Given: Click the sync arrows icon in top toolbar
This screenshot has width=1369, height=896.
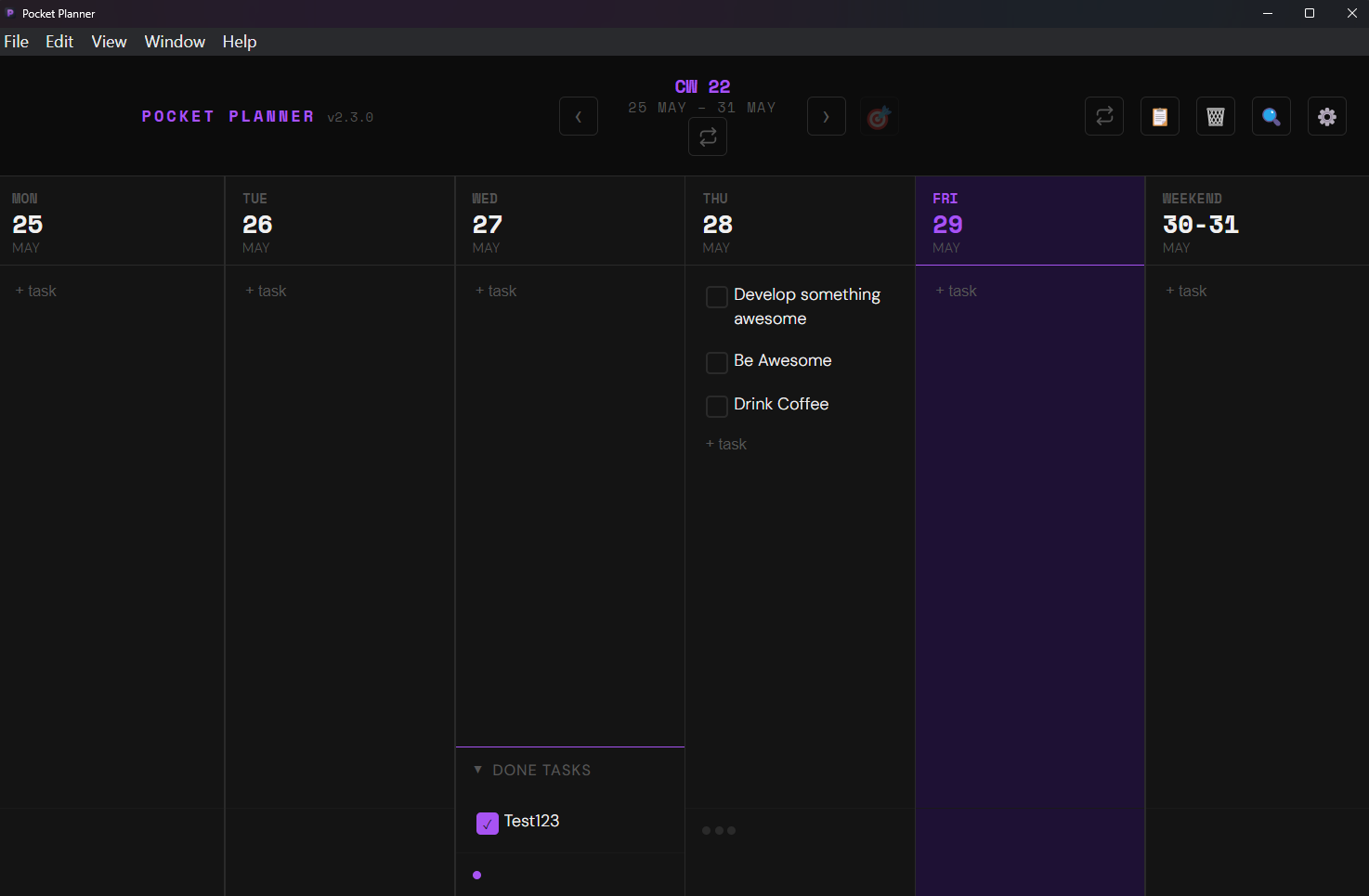Looking at the screenshot, I should click(x=1104, y=116).
